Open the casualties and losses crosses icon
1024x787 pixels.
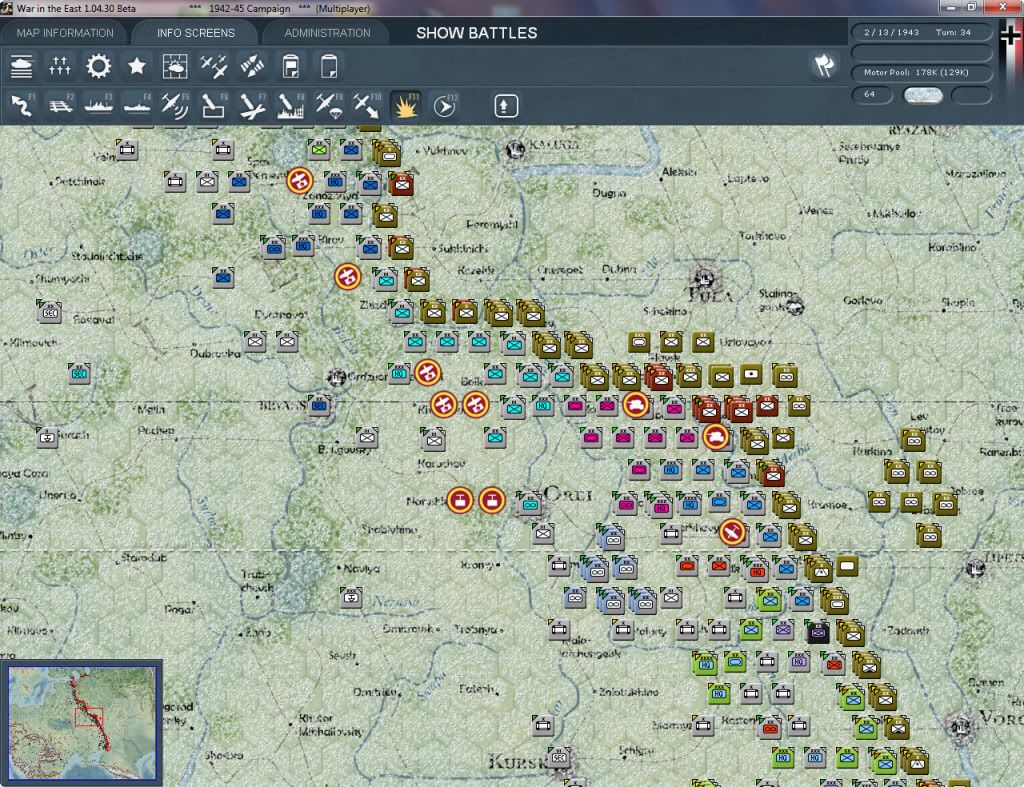click(x=59, y=67)
